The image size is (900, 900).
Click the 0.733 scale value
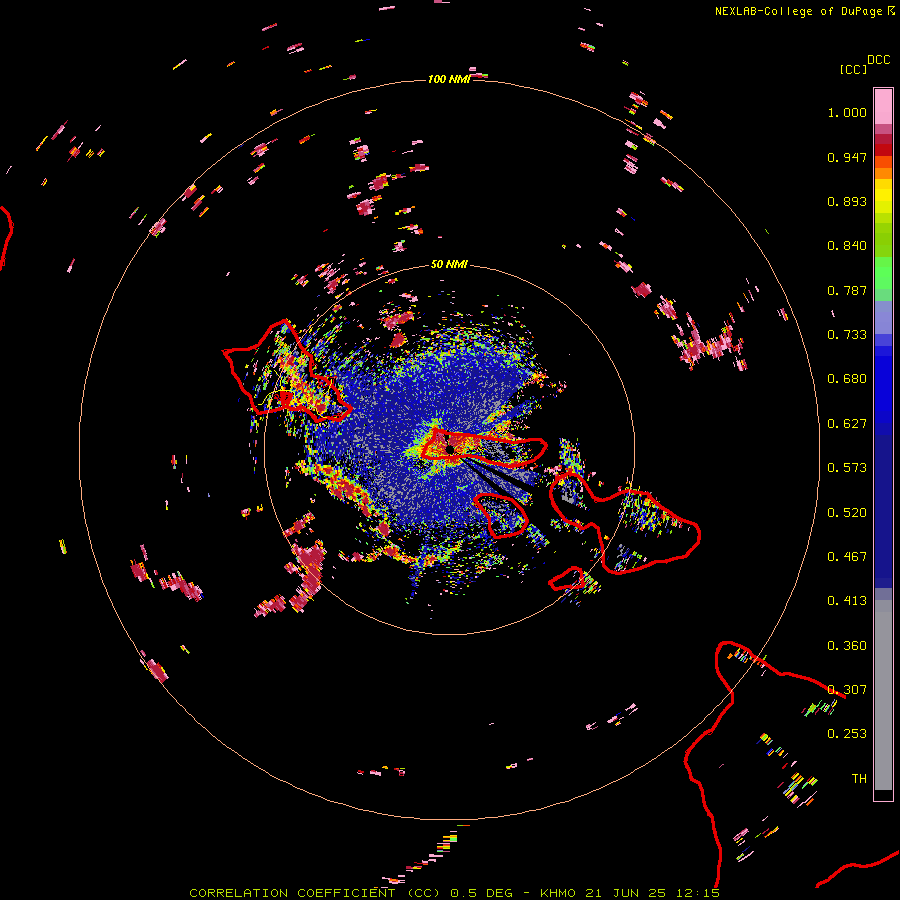coord(847,335)
